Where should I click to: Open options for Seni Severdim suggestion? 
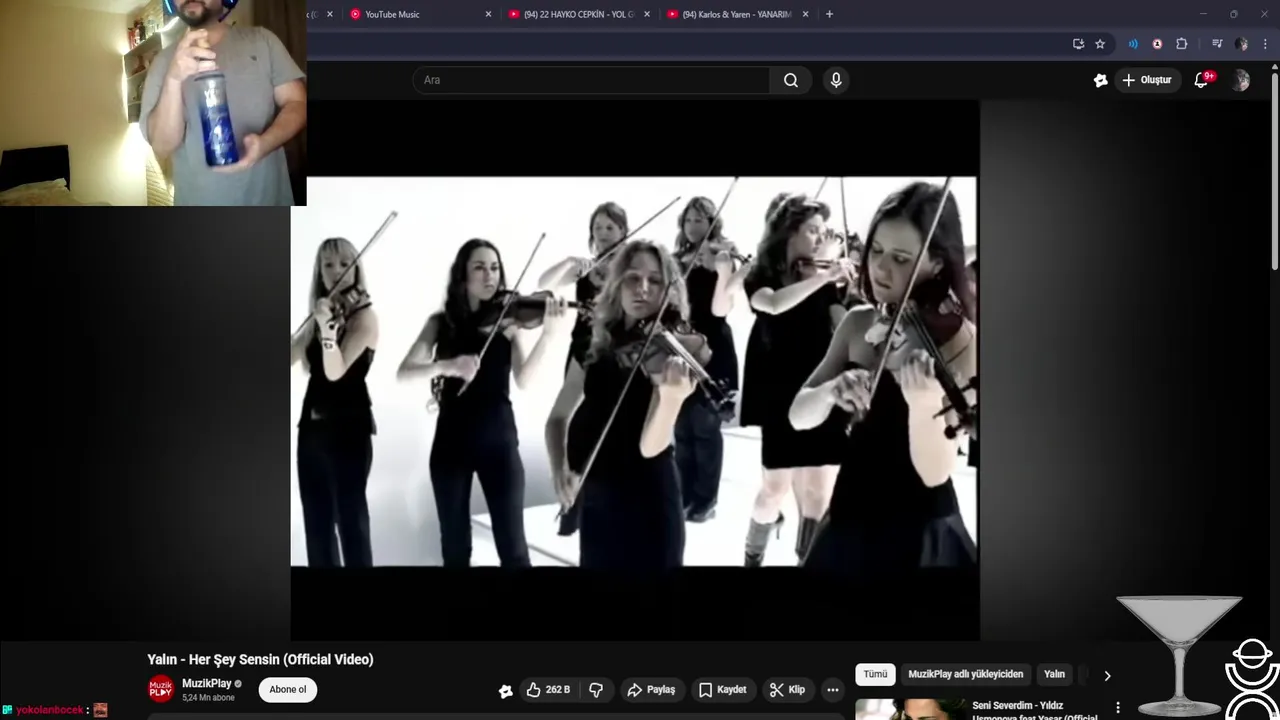tap(1118, 708)
